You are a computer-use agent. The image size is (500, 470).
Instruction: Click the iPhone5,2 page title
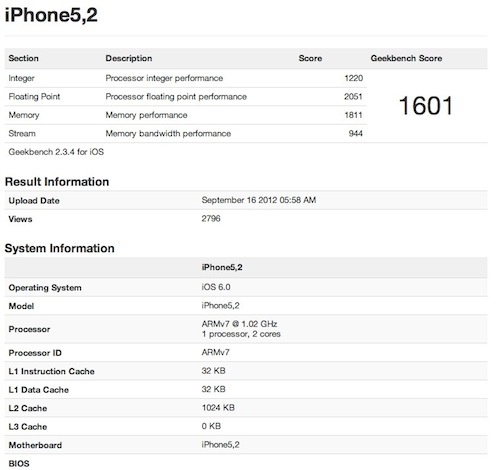[x=51, y=15]
